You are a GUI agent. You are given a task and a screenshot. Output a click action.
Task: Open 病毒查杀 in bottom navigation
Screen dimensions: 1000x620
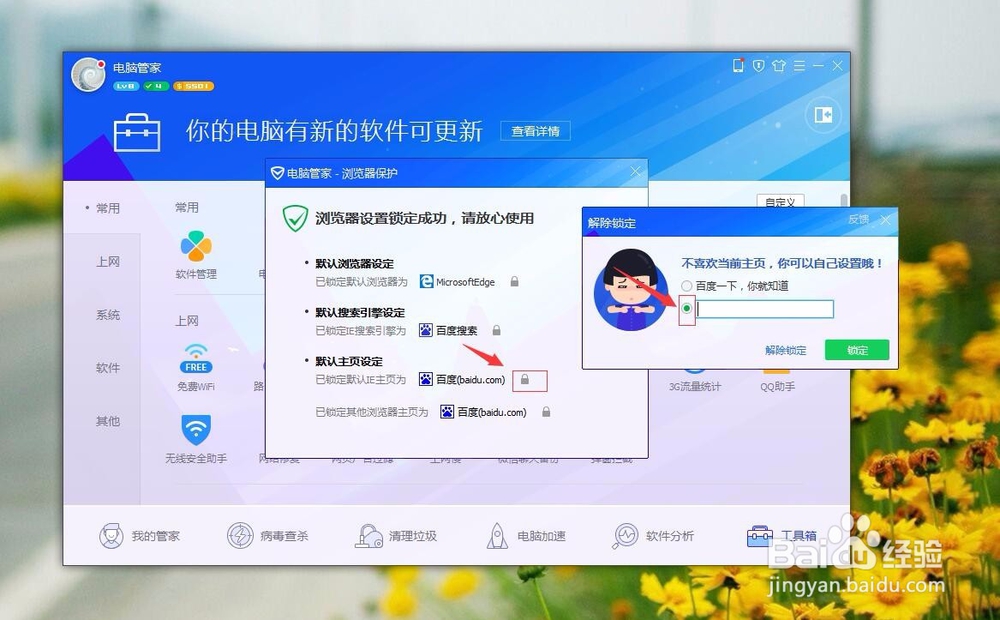tap(268, 536)
